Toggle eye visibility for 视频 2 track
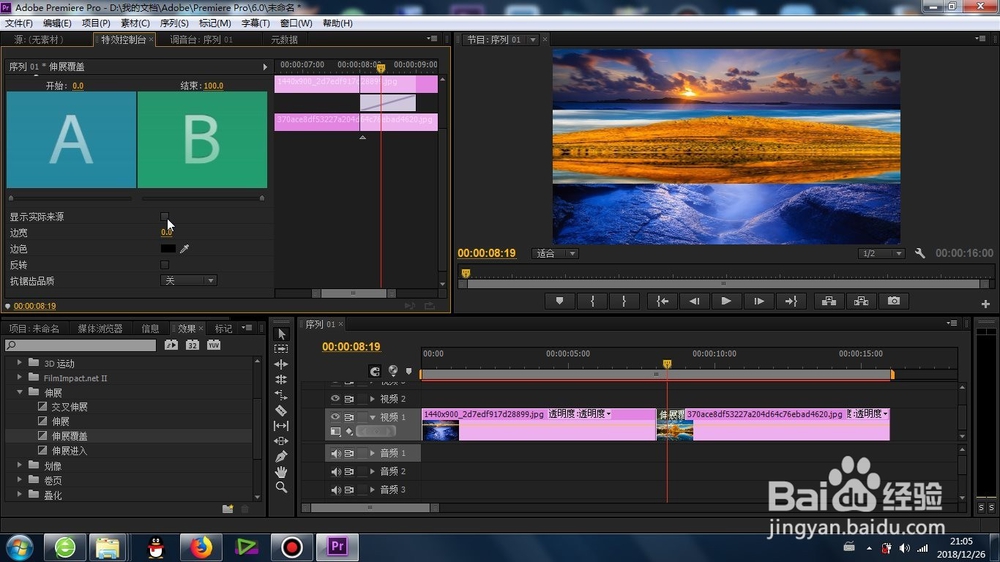This screenshot has height=562, width=1000. point(335,399)
